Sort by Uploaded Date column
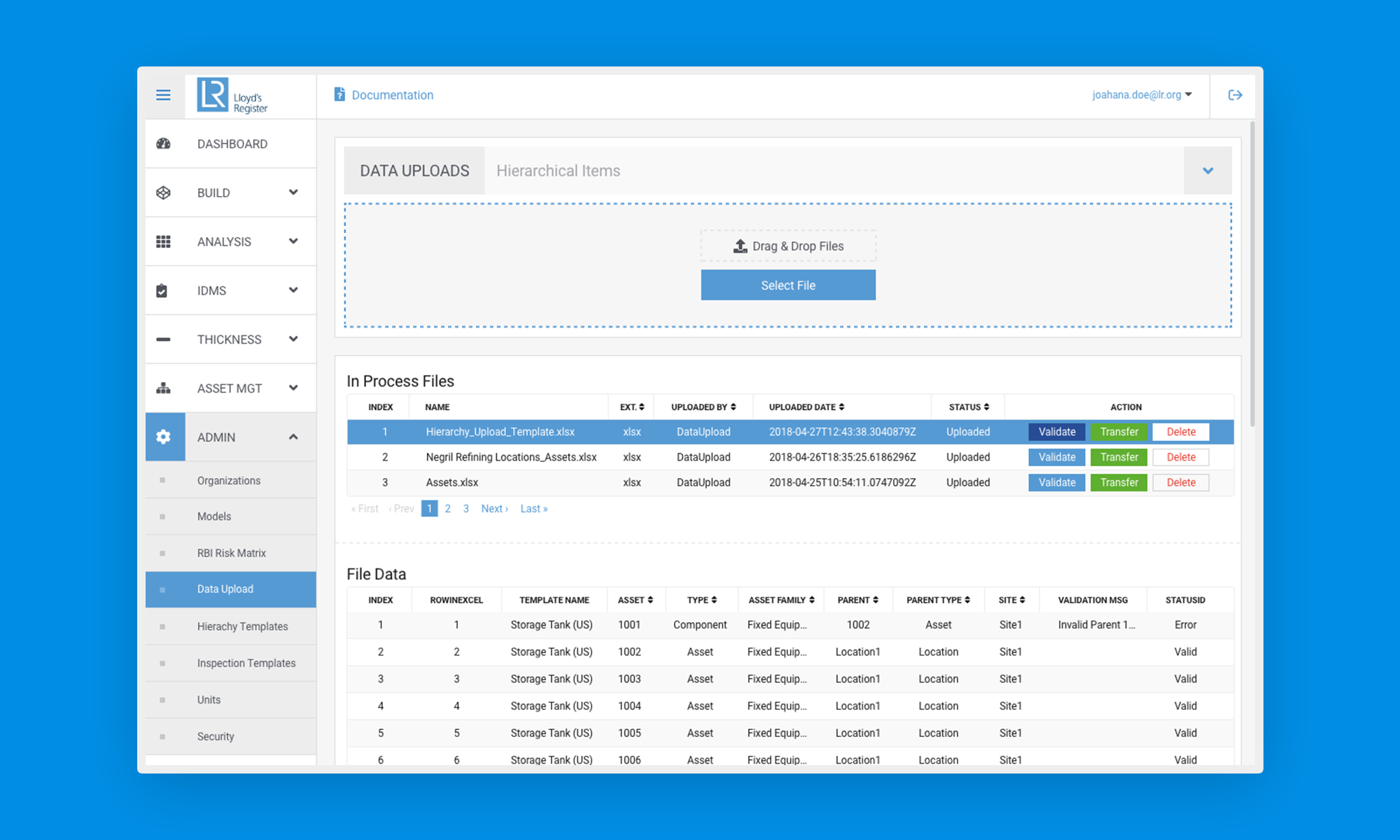 coord(841,407)
